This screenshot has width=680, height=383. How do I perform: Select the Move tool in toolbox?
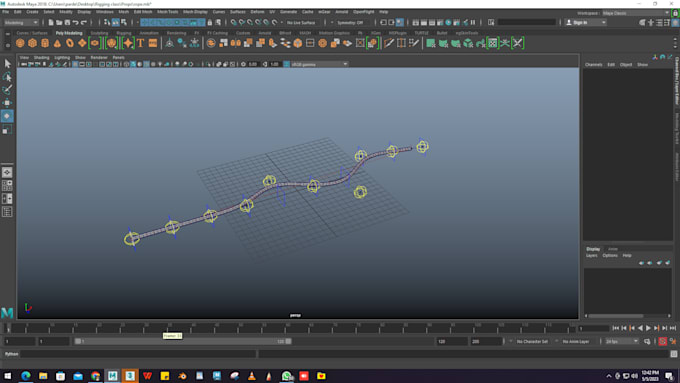point(7,103)
